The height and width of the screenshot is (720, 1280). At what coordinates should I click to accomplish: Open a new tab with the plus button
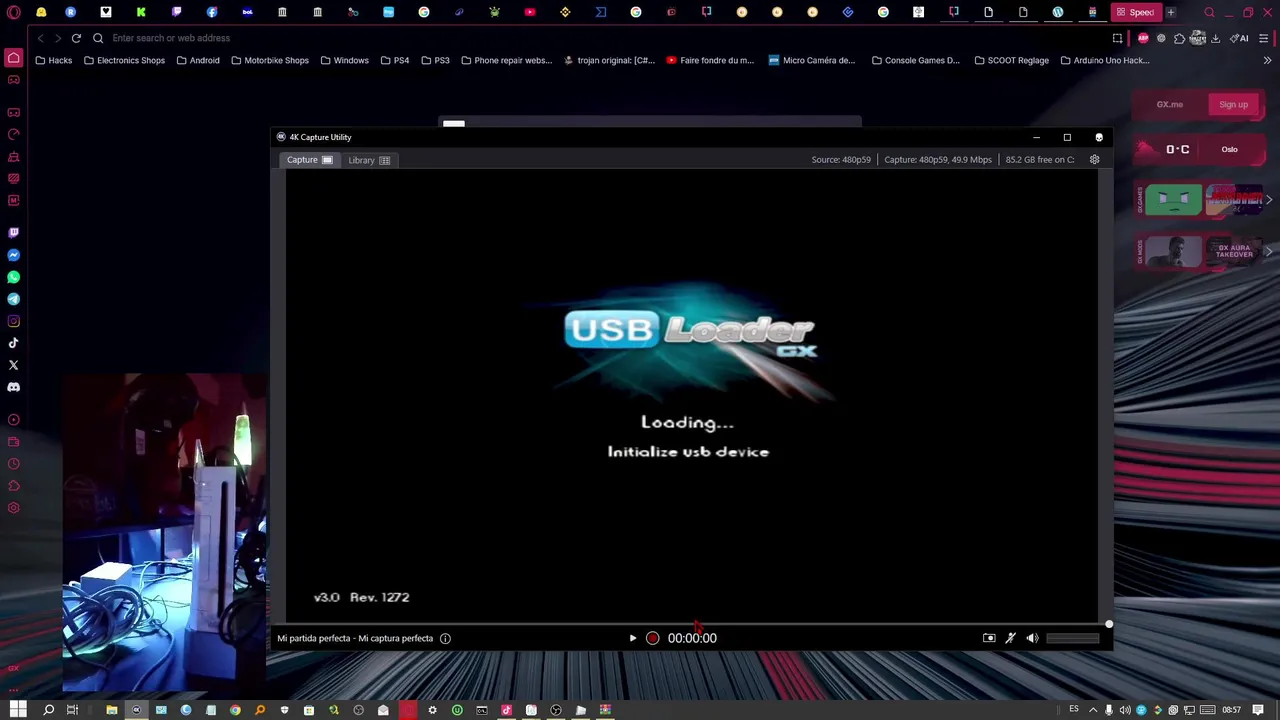1170,12
